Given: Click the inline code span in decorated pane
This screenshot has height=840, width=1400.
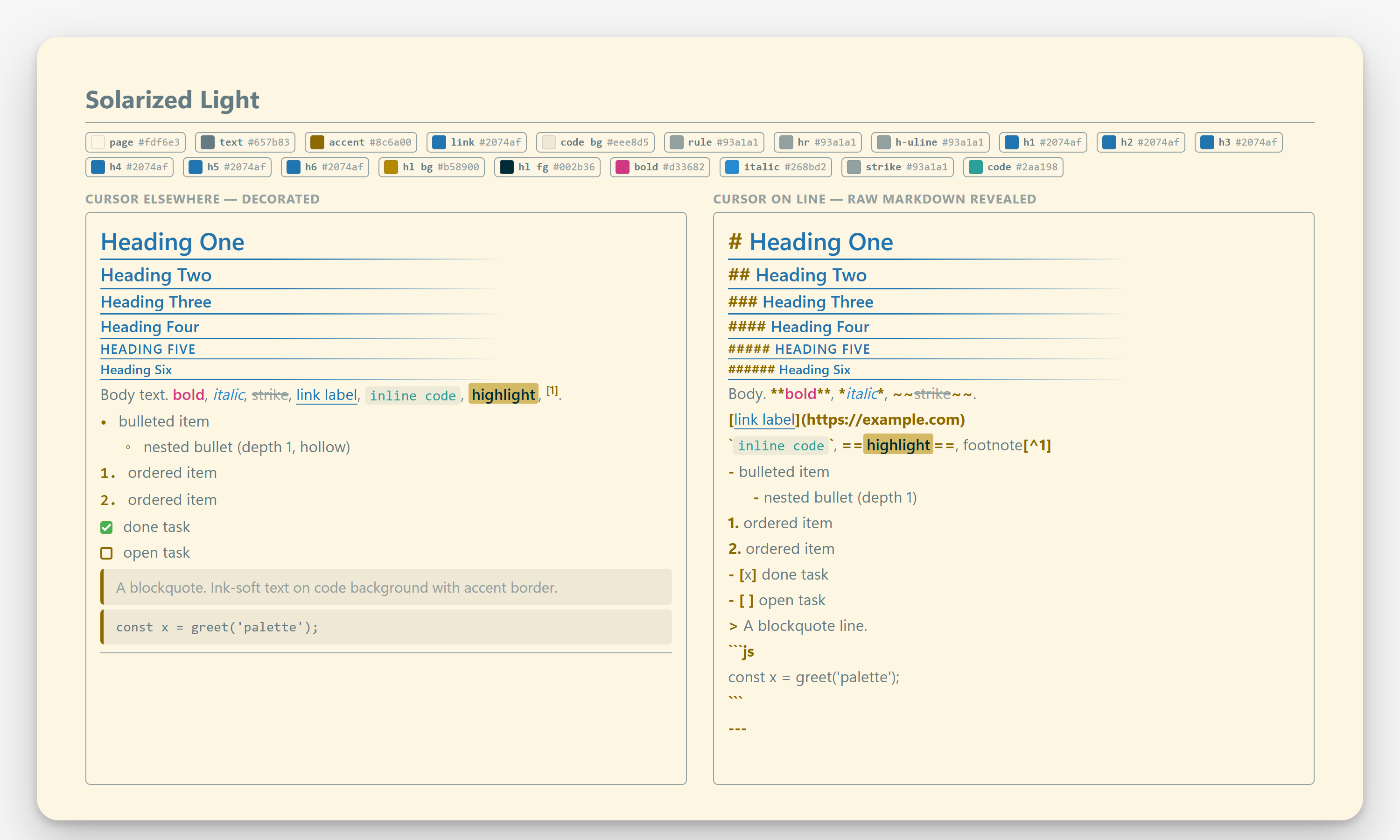Looking at the screenshot, I should (413, 396).
